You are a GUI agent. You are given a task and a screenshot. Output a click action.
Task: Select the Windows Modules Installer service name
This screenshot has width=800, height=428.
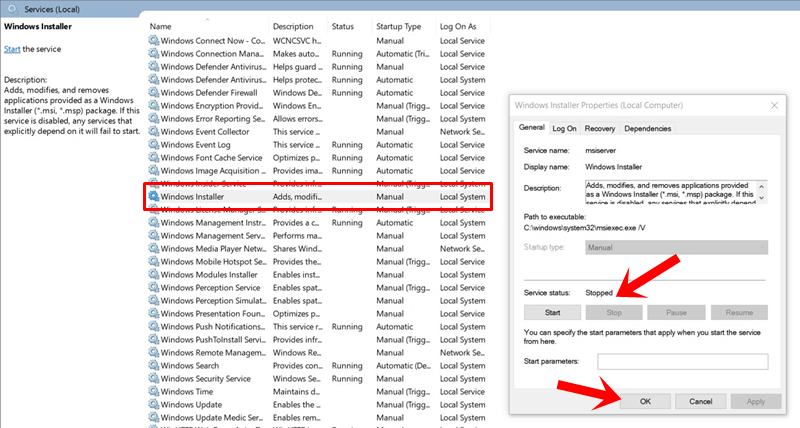(x=209, y=274)
